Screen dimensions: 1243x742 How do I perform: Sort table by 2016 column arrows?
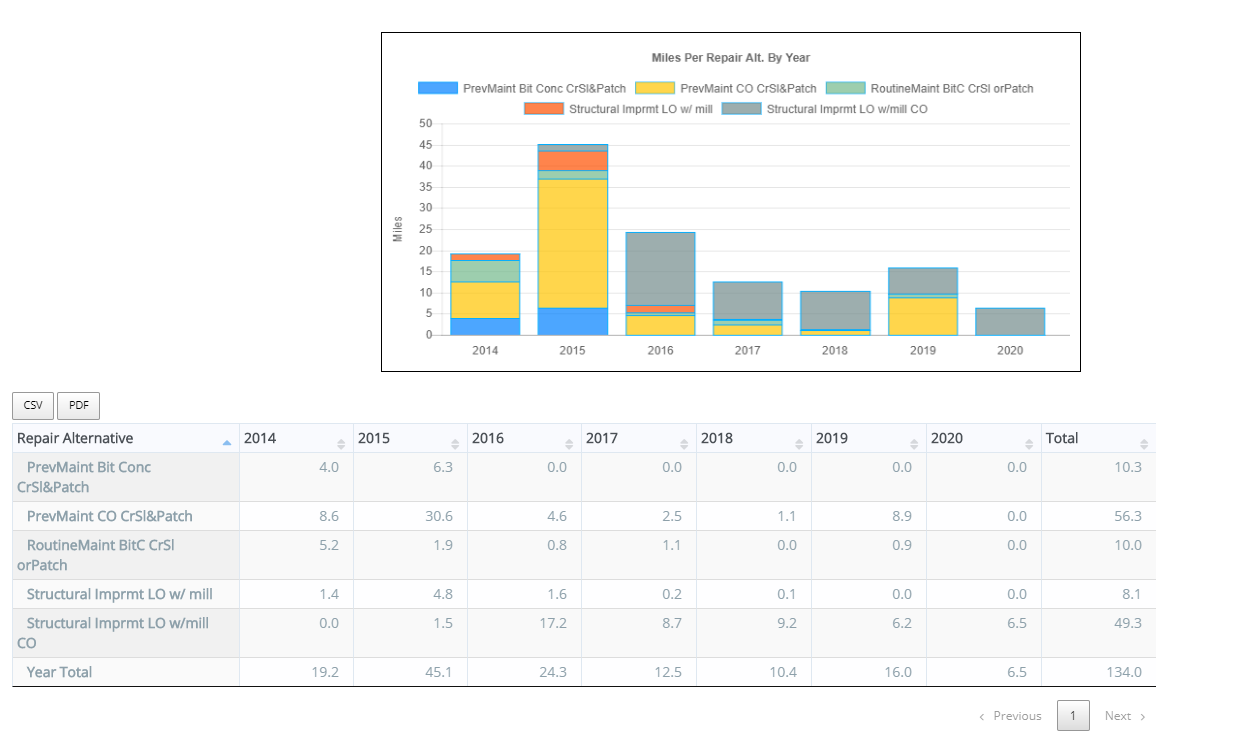pos(569,443)
